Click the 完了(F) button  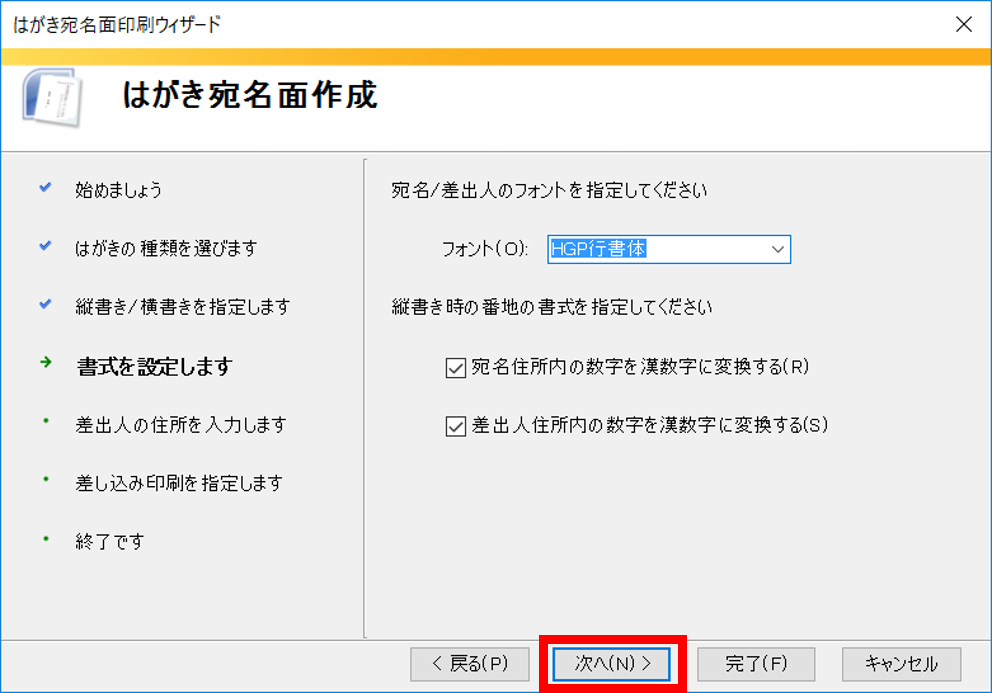point(756,663)
